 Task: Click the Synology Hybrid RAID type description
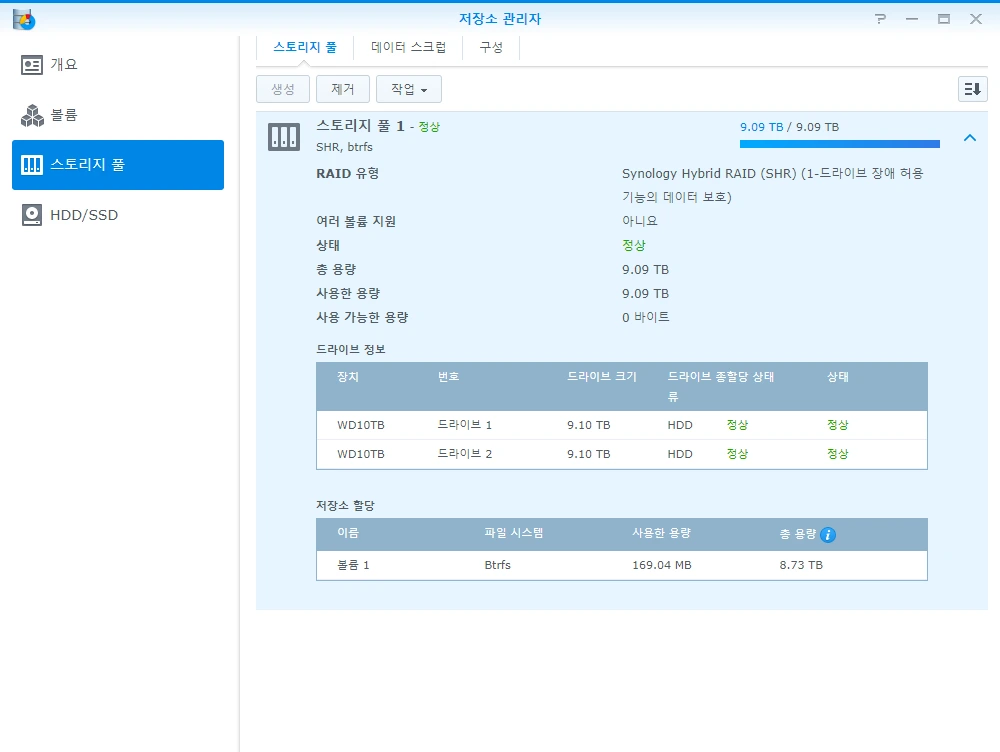click(x=772, y=185)
